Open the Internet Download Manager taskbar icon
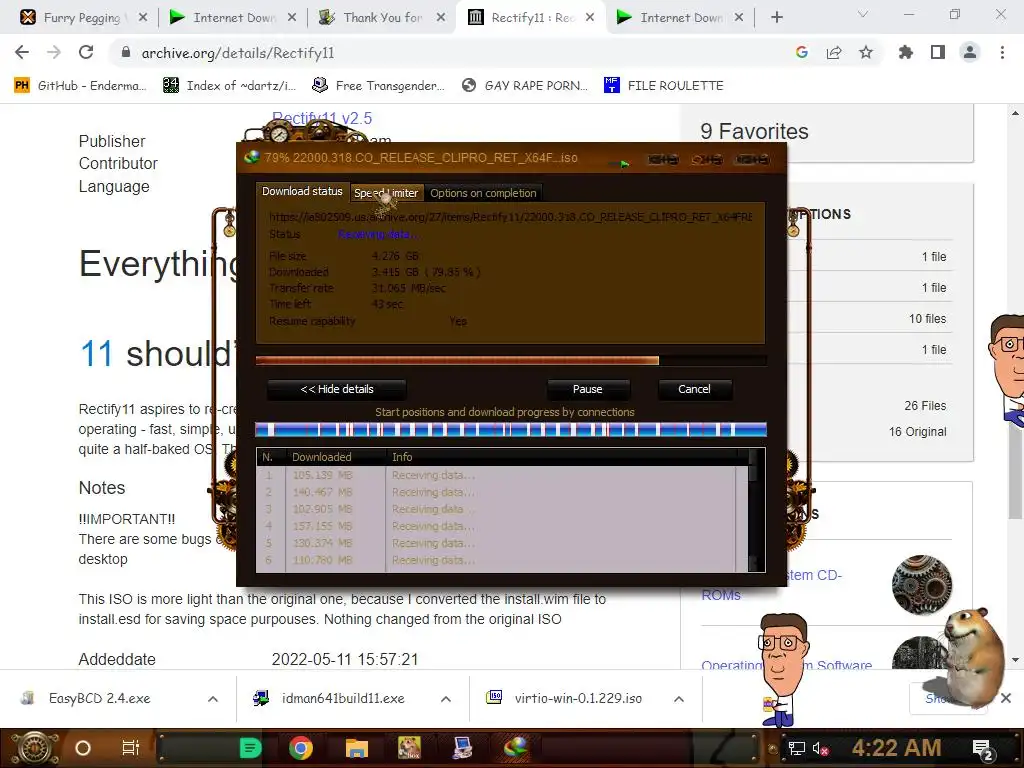 (x=516, y=747)
